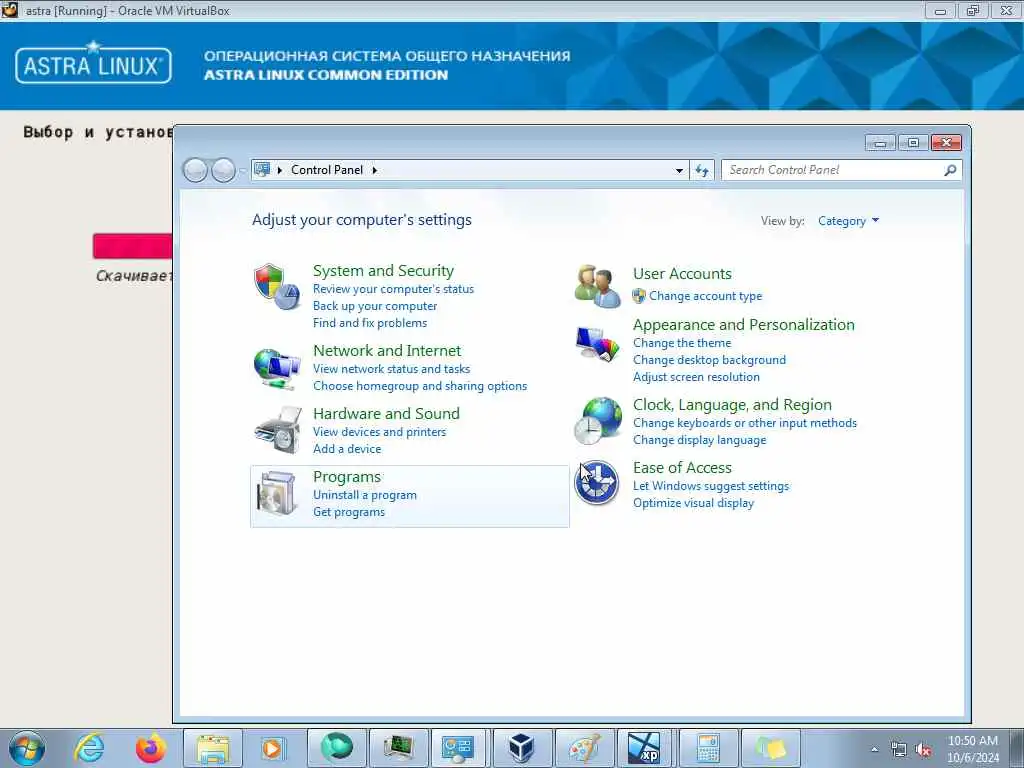Open Paint from the taskbar

pyautogui.click(x=584, y=748)
